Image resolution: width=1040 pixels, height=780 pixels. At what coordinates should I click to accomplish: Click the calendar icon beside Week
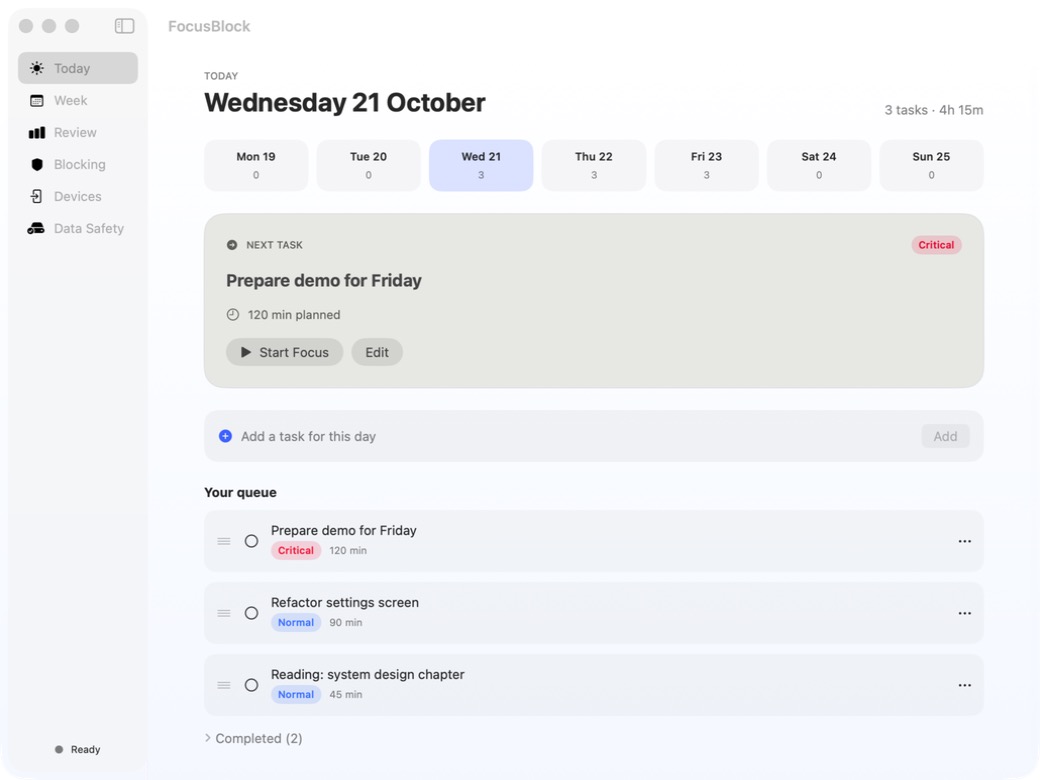[37, 101]
